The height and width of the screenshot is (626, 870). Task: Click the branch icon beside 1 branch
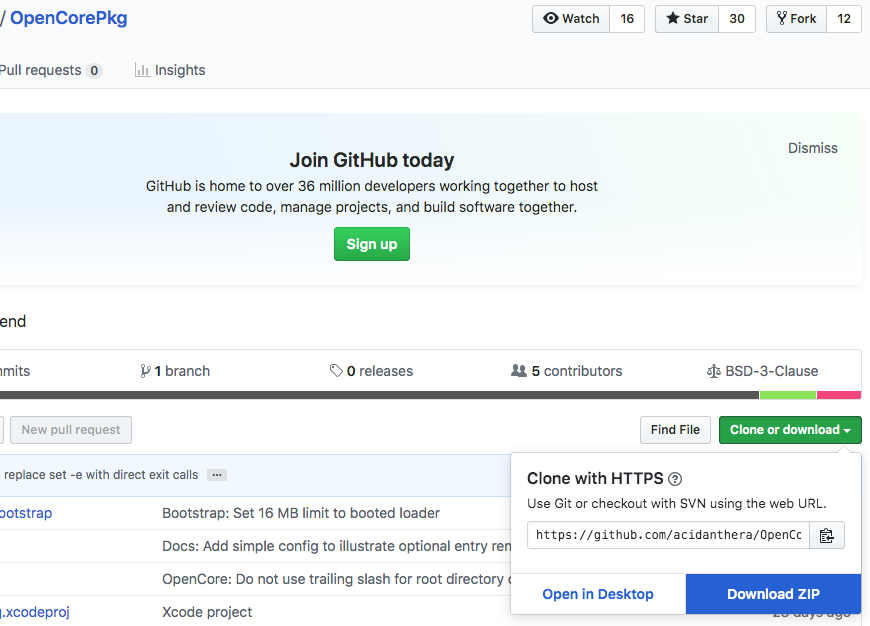(145, 371)
